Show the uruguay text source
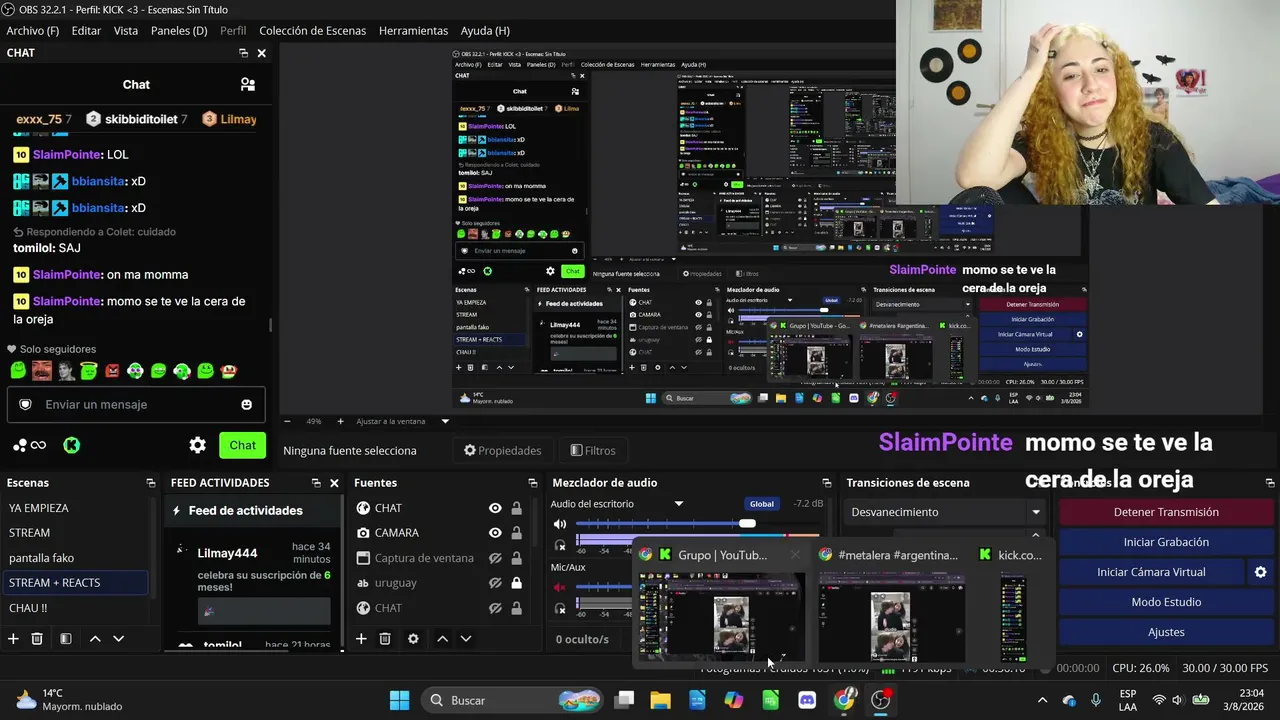The width and height of the screenshot is (1280, 720). 495,583
